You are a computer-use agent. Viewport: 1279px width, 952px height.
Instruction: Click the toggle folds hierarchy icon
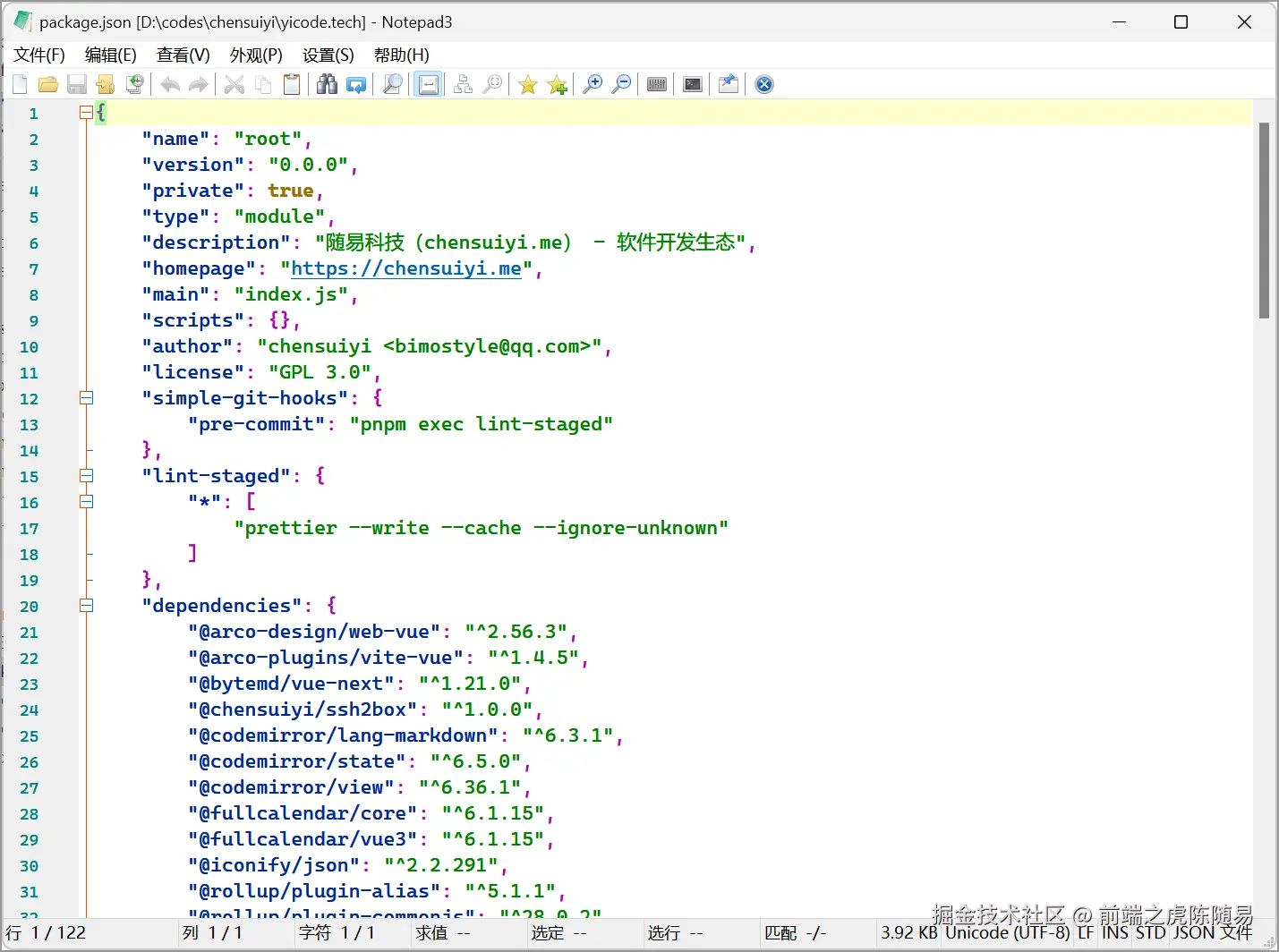(x=464, y=84)
